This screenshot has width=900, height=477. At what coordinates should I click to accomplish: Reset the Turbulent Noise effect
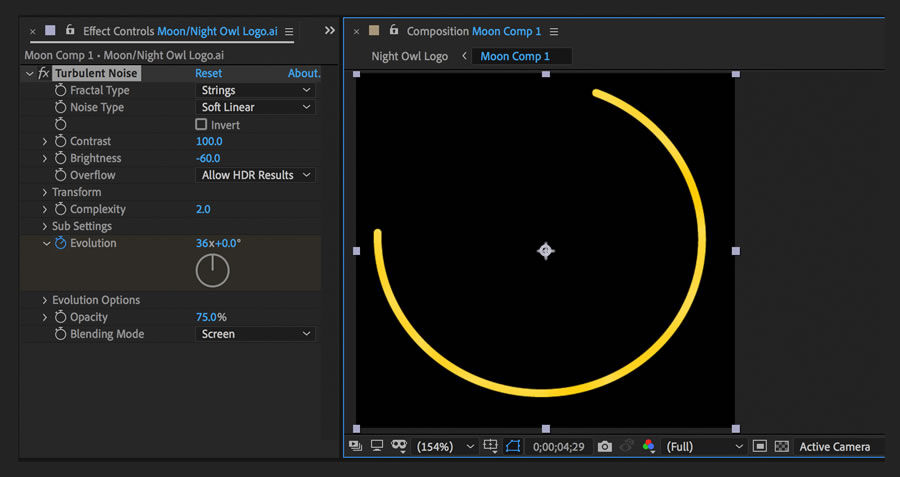(208, 73)
